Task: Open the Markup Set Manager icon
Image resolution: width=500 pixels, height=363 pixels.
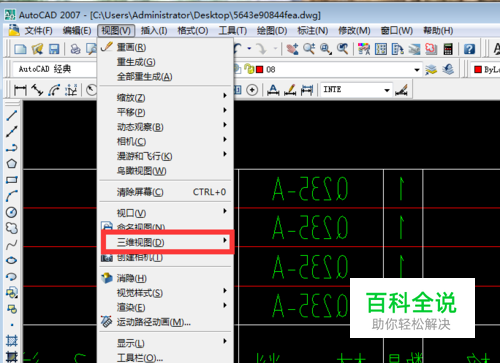Action: pos(431,49)
